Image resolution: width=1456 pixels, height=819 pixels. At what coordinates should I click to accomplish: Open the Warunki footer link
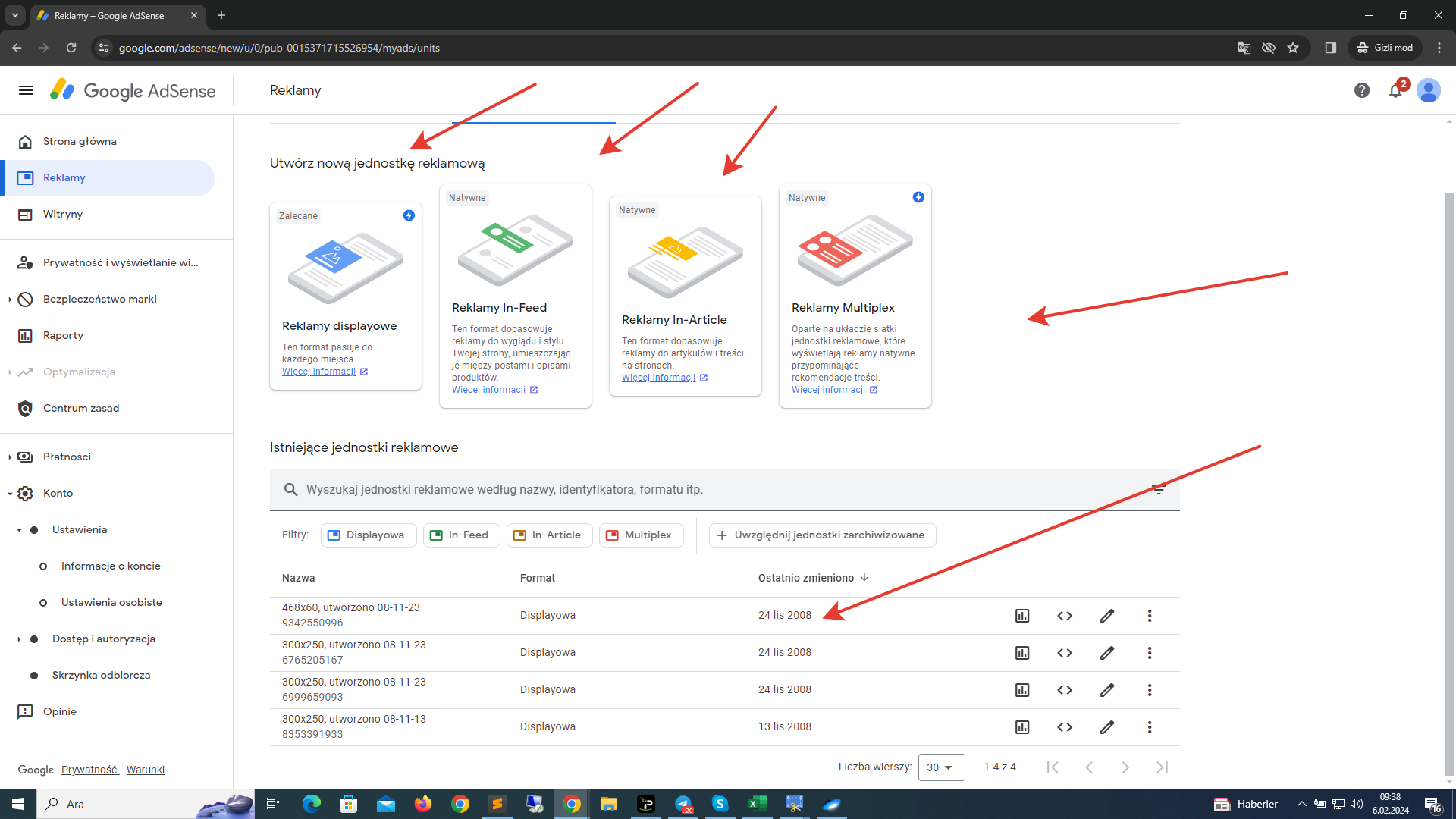[146, 770]
